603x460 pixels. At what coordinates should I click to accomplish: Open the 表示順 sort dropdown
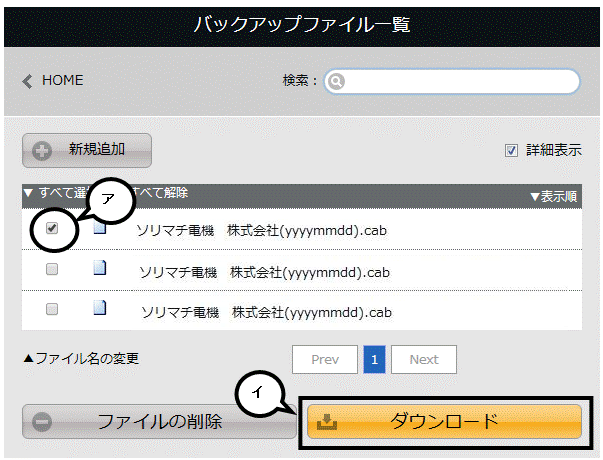tap(553, 197)
